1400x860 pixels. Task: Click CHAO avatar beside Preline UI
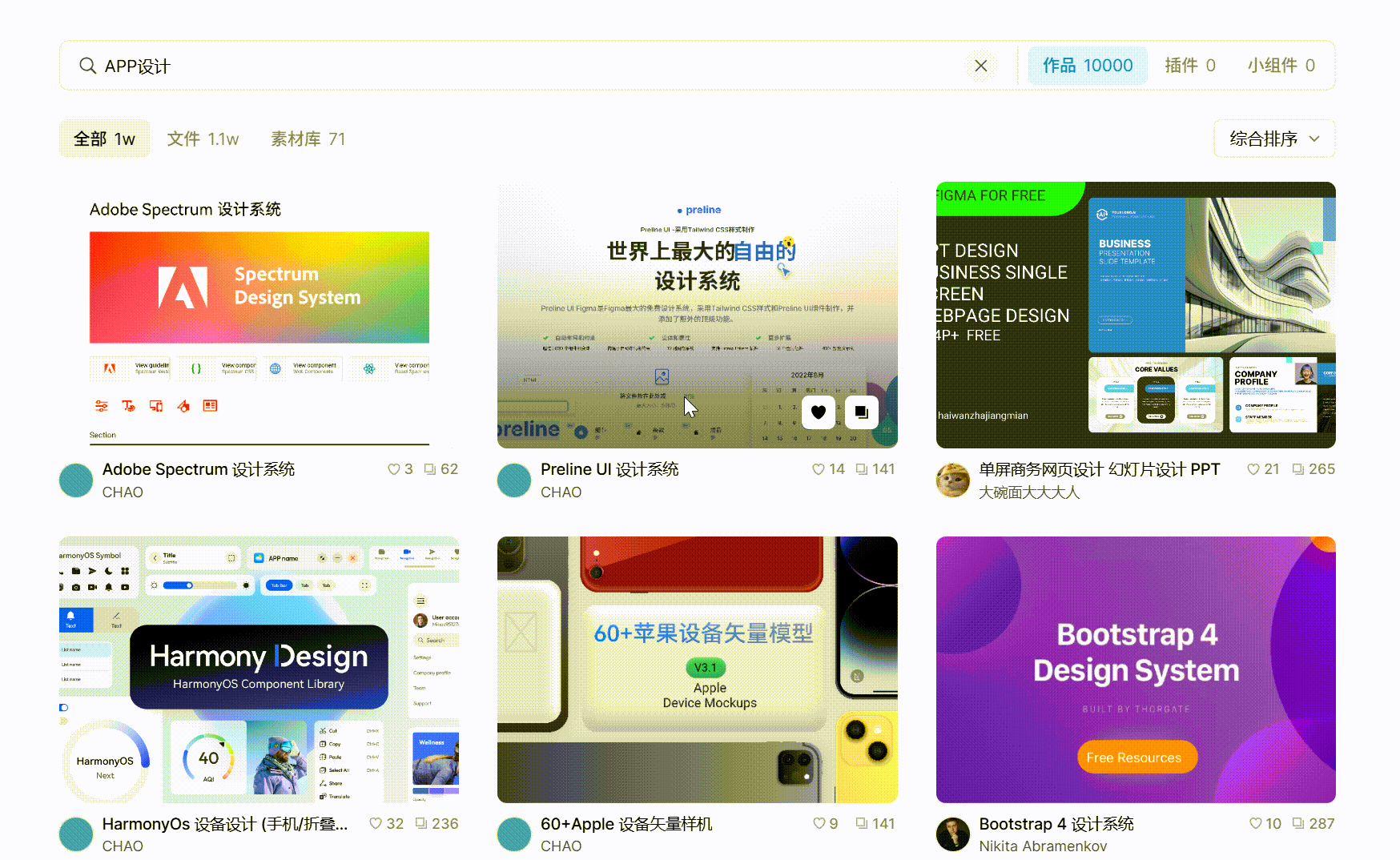[514, 480]
